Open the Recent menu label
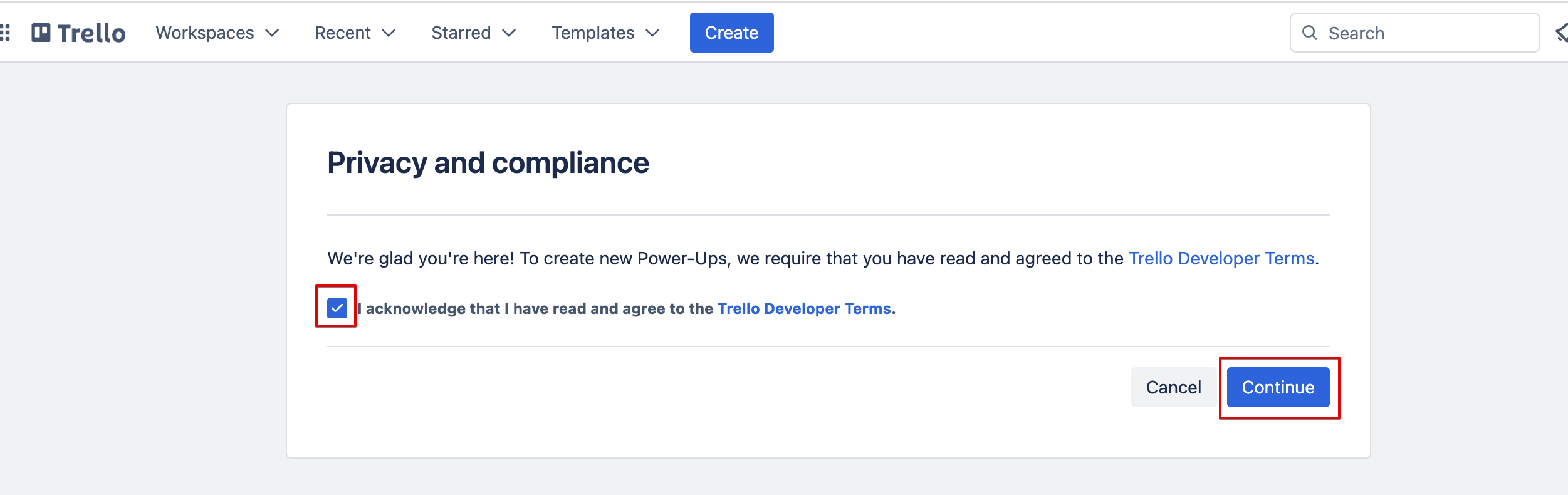This screenshot has width=1568, height=495. 342,33
